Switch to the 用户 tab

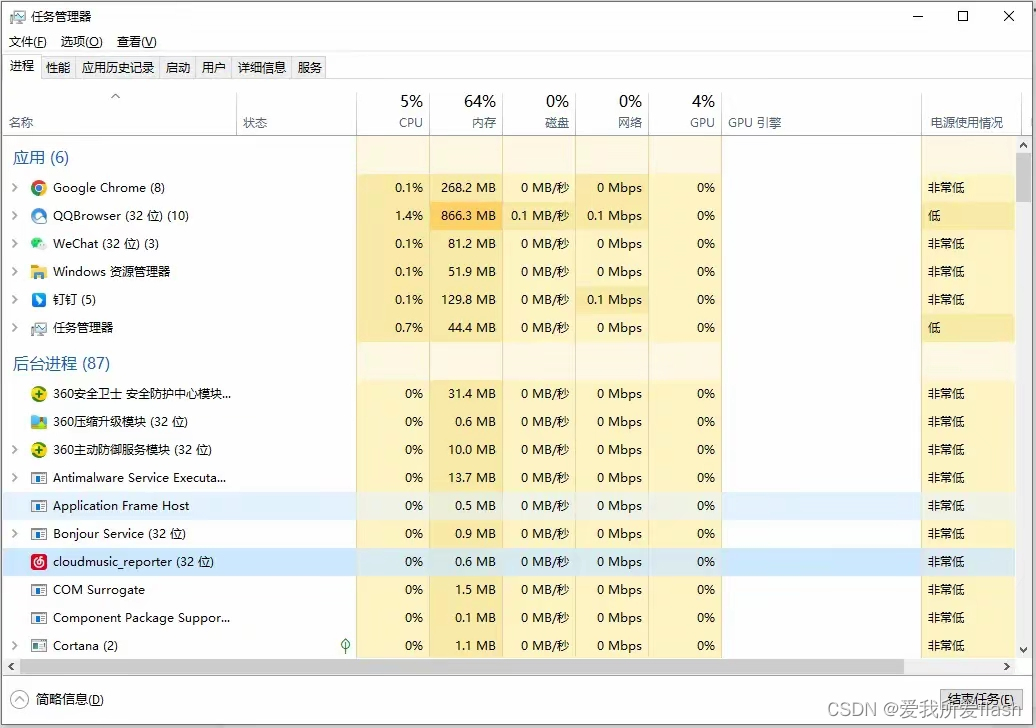(x=213, y=67)
